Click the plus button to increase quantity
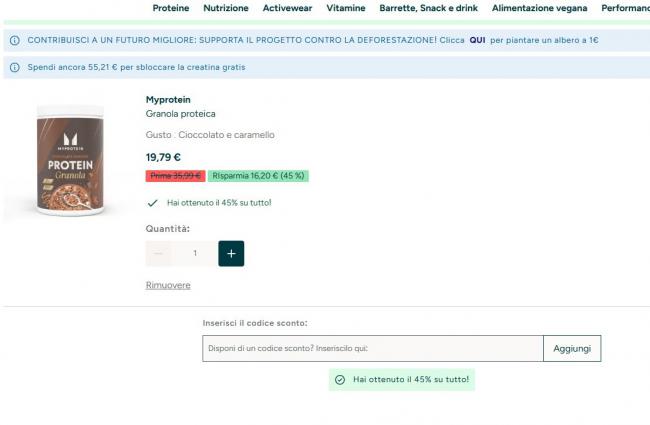650x425 pixels. pyautogui.click(x=231, y=253)
